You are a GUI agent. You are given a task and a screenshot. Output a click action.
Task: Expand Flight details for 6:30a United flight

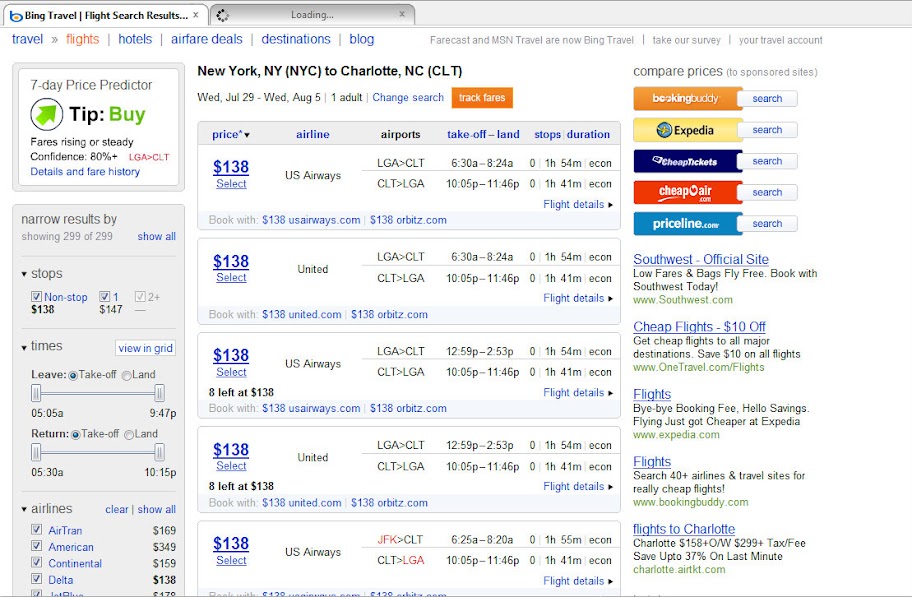(x=578, y=298)
